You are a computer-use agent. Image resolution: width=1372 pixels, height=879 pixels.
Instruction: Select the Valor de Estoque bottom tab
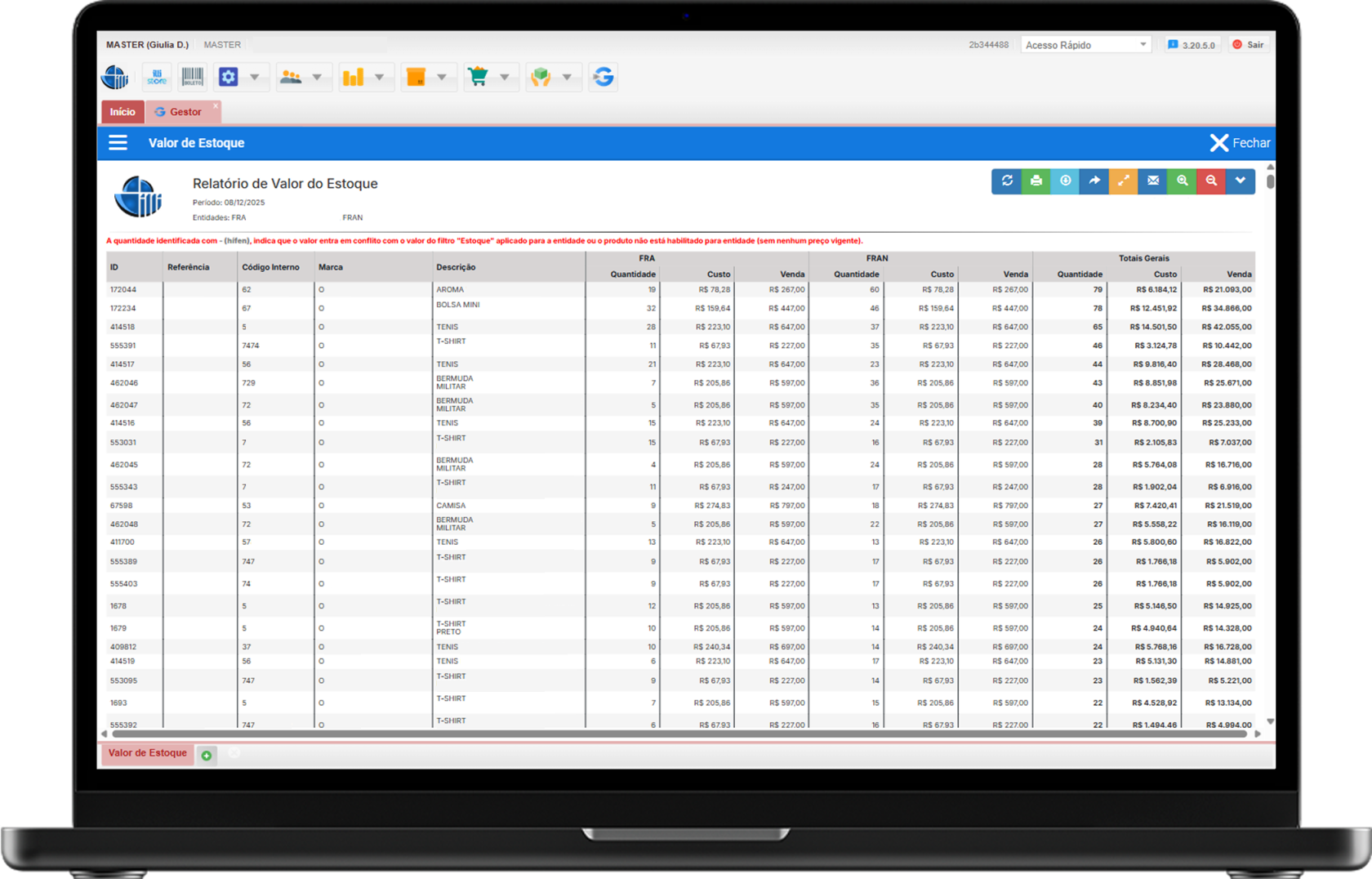click(147, 753)
